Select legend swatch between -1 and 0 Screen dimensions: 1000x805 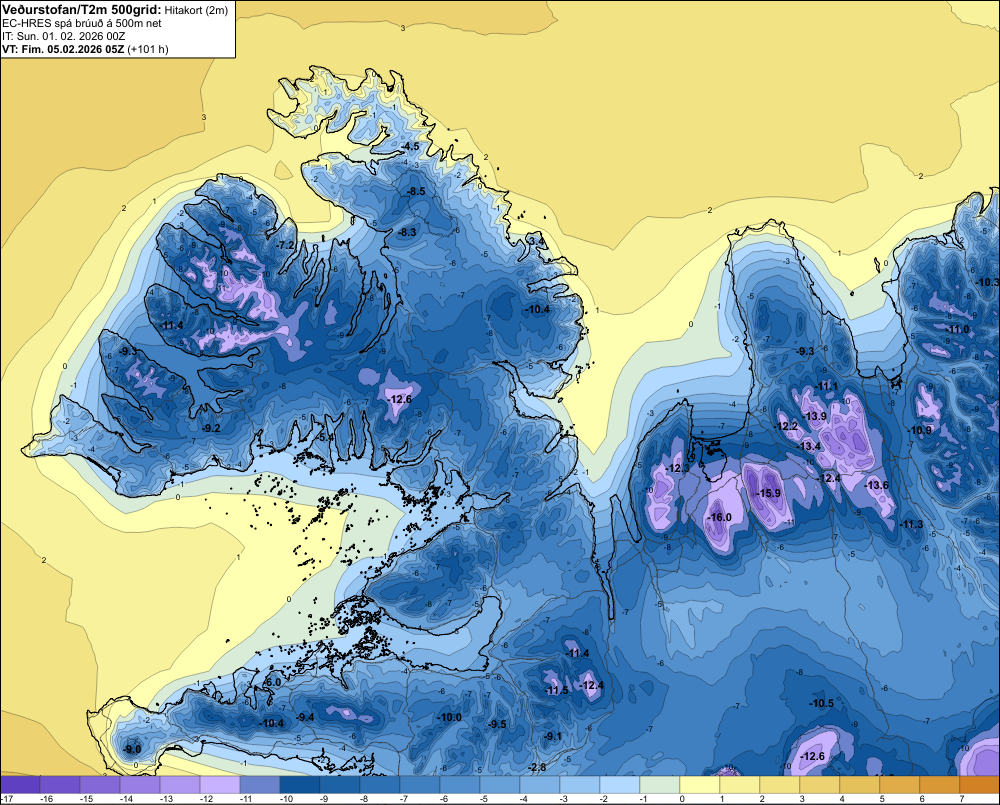point(659,785)
